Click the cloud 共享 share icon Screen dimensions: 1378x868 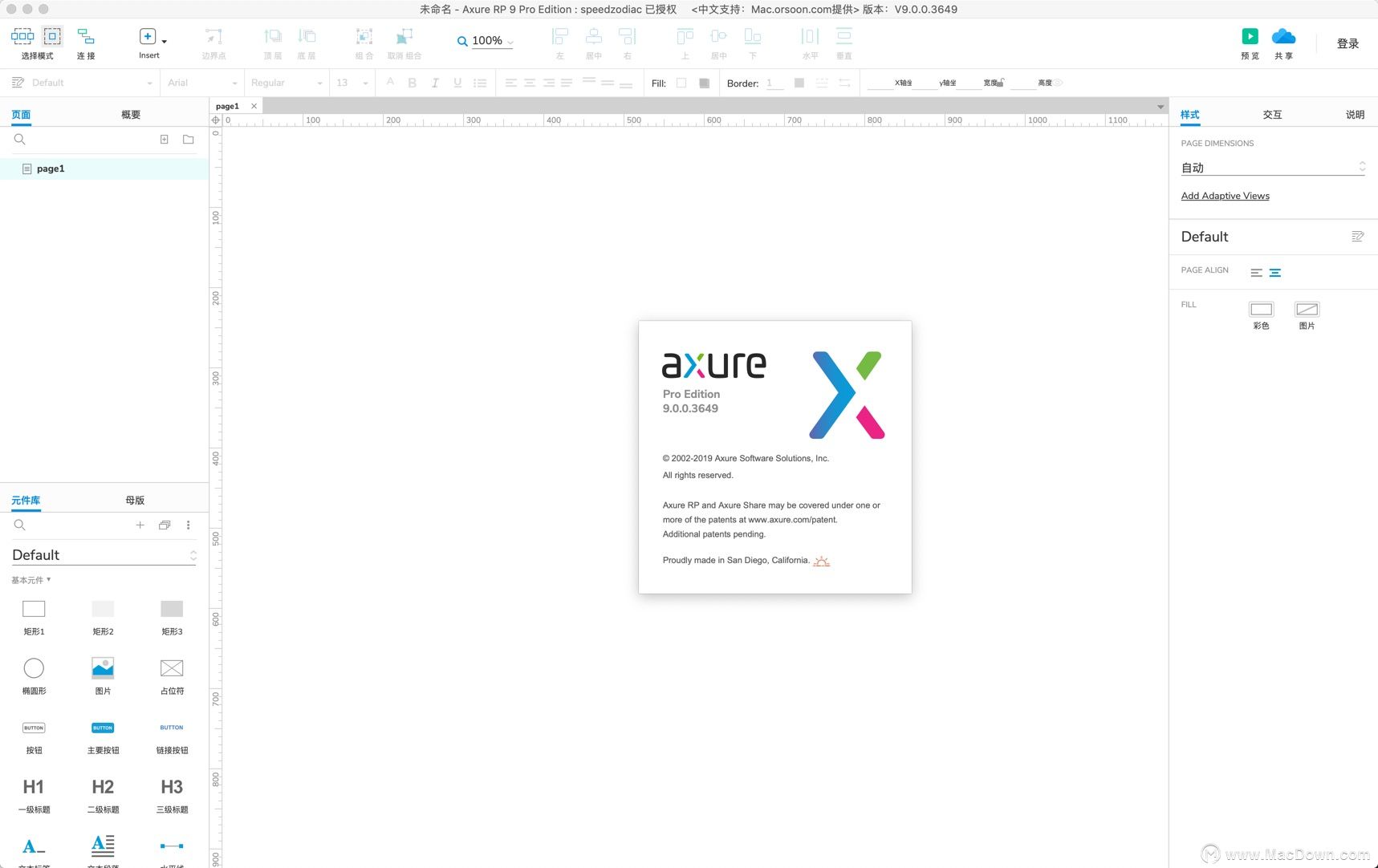click(1284, 36)
